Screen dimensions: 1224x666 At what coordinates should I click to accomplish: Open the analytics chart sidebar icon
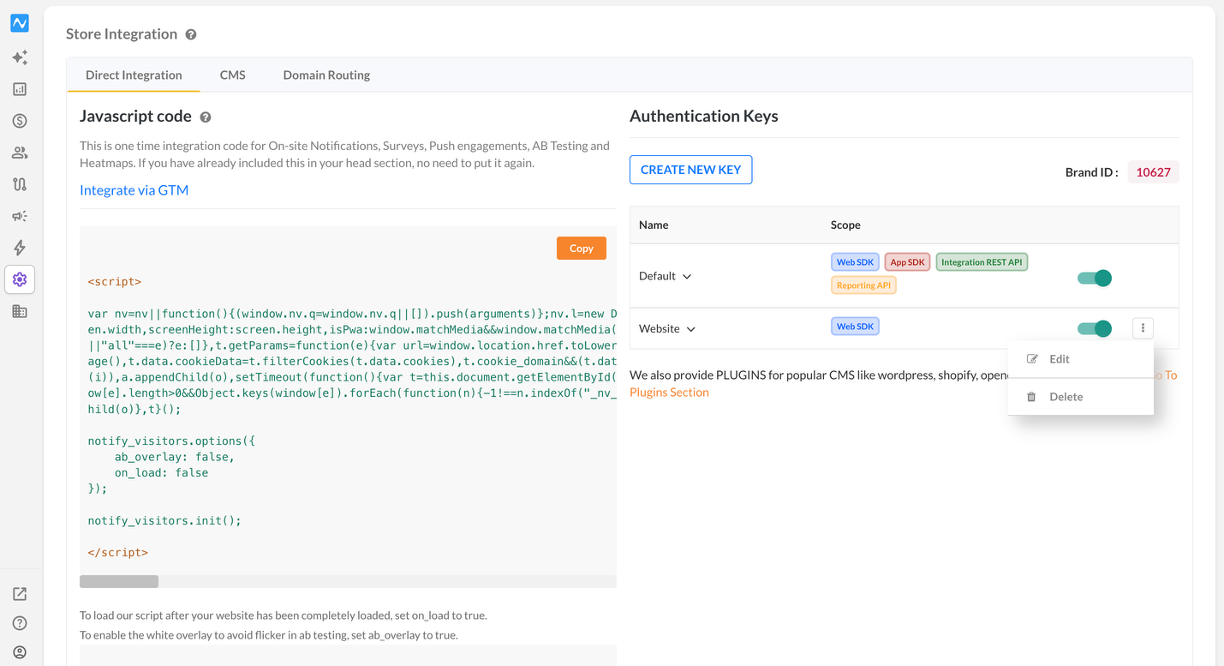pyautogui.click(x=20, y=89)
